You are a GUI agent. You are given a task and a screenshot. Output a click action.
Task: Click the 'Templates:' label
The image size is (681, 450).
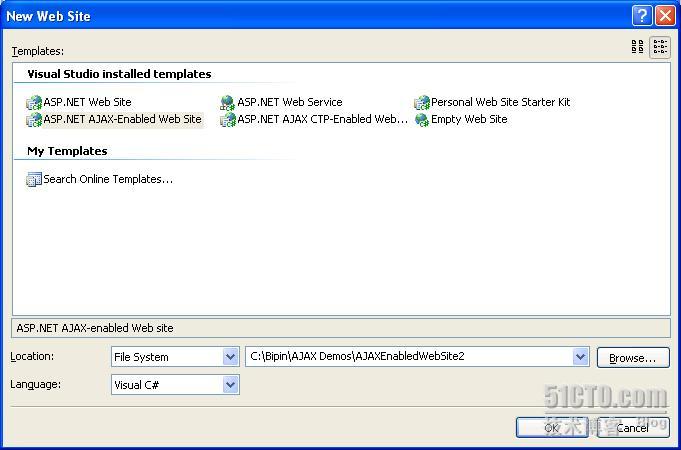(38, 51)
